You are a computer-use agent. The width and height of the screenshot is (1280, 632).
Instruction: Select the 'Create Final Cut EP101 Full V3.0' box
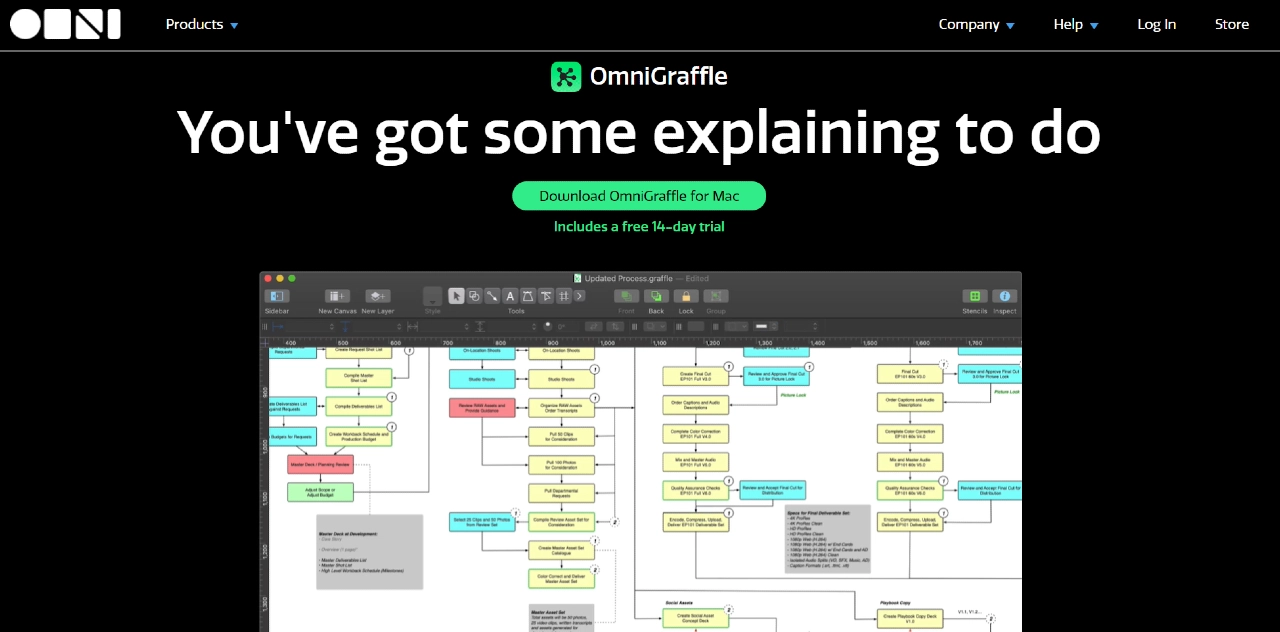pyautogui.click(x=696, y=376)
